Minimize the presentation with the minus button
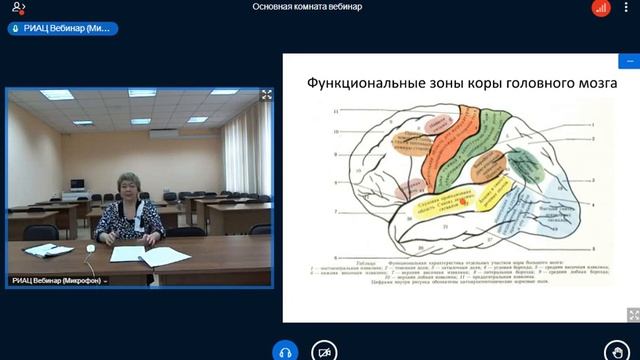Viewport: 640px width, 360px height. pyautogui.click(x=629, y=61)
